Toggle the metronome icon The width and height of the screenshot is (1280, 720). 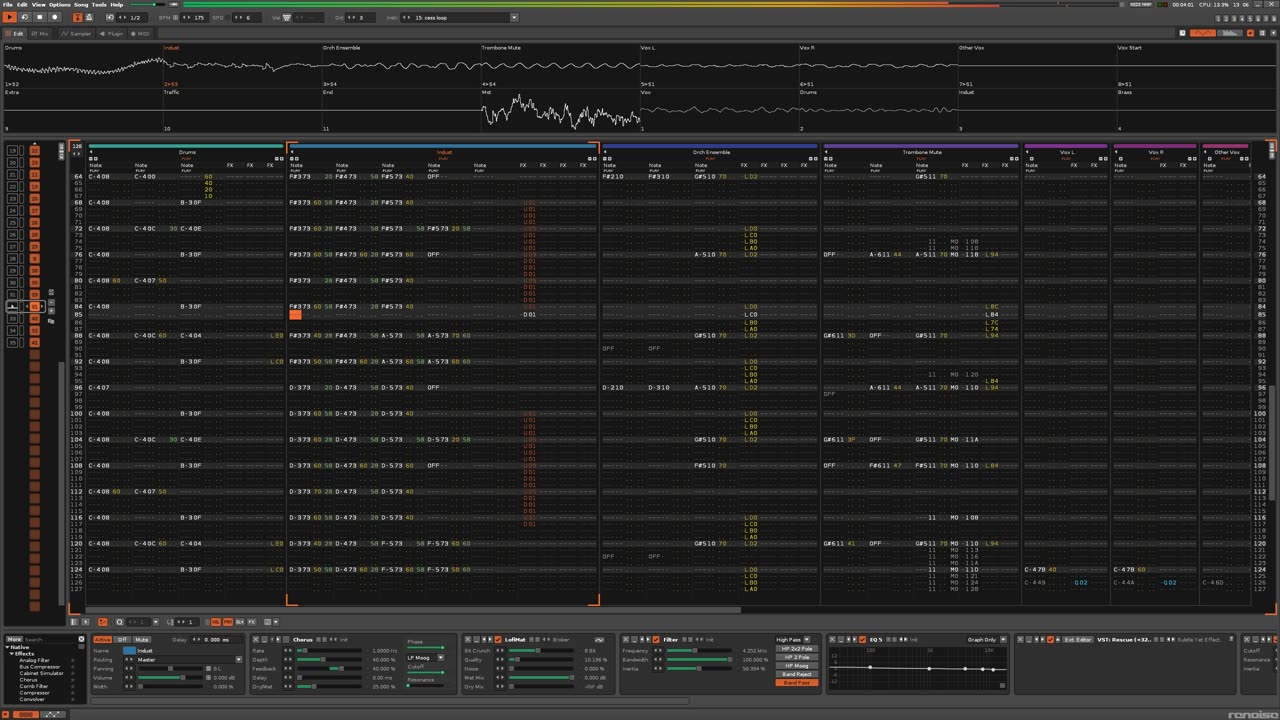(89, 17)
